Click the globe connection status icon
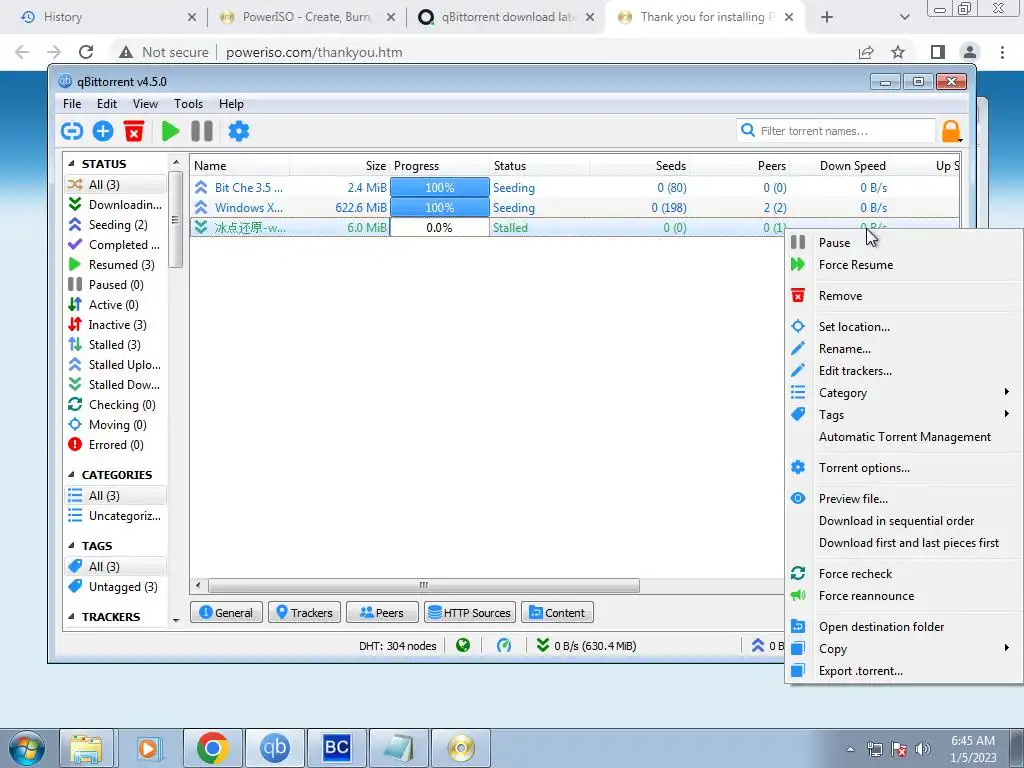1024x768 pixels. [463, 646]
